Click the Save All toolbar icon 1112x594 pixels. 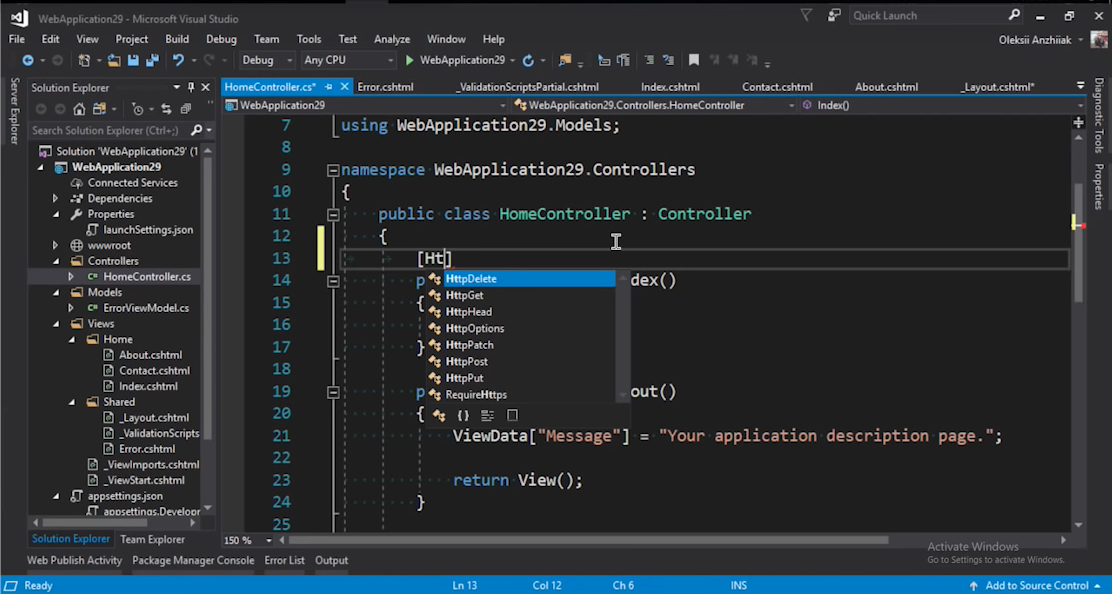[x=152, y=60]
